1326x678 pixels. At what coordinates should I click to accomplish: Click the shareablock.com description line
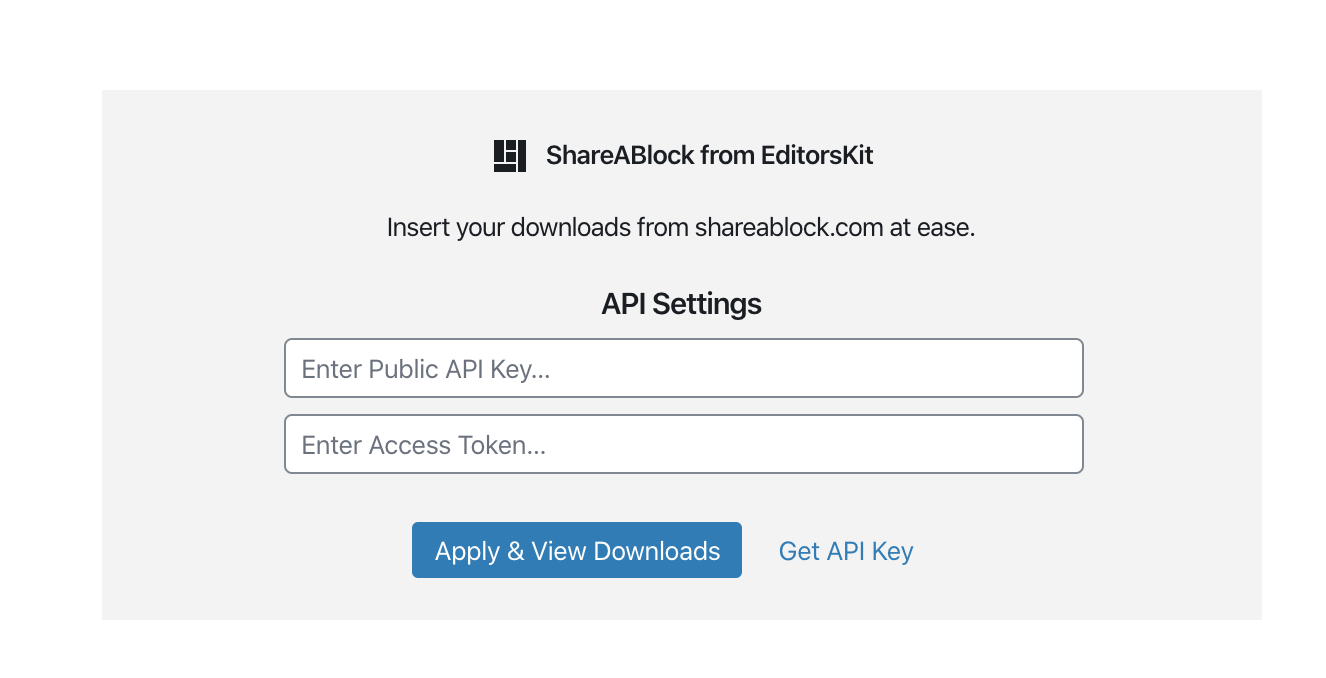pos(681,227)
